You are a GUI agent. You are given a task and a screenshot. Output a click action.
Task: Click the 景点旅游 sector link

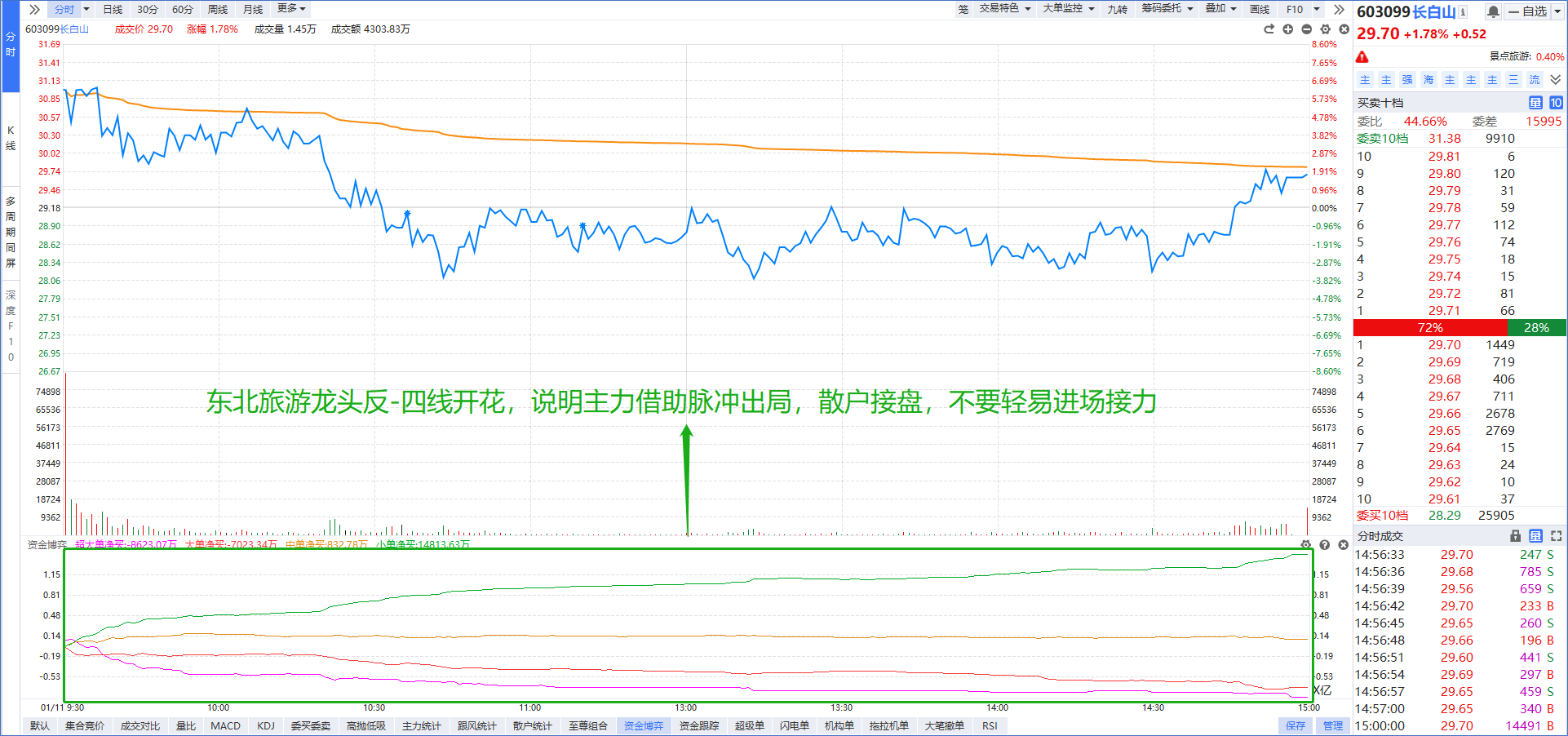click(x=1510, y=57)
